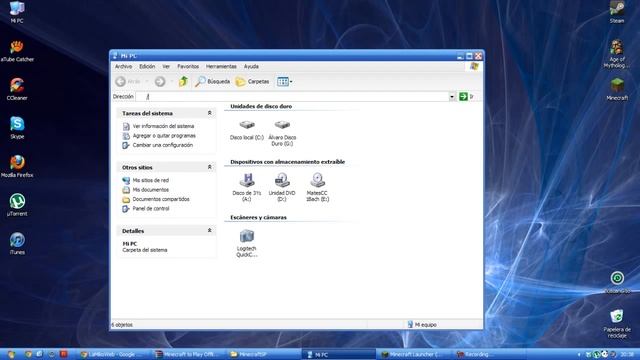
Task: Switch to Minecraft to Play Offline taskbar window
Action: tap(188, 354)
